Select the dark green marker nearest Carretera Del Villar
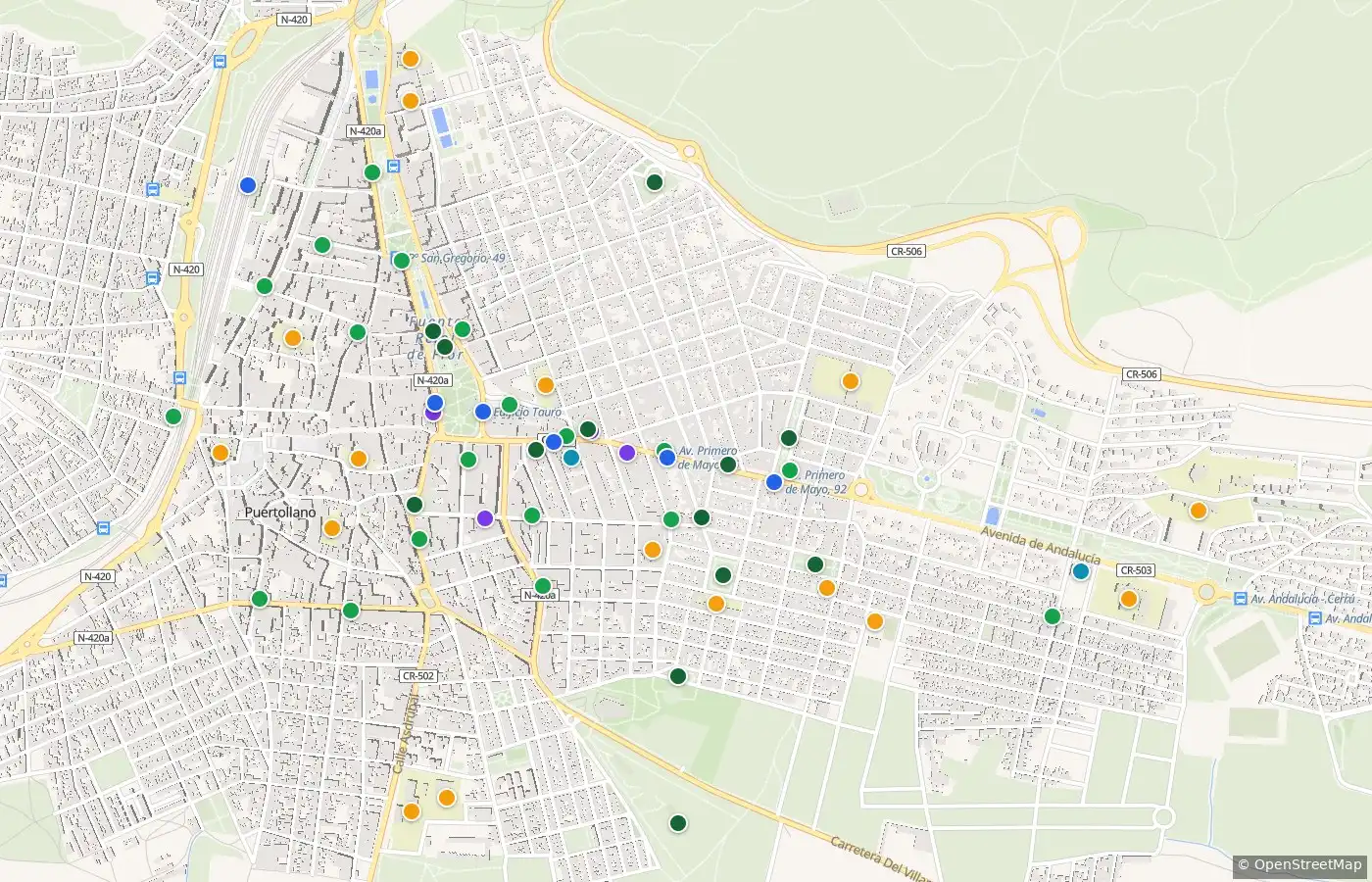 coord(677,823)
